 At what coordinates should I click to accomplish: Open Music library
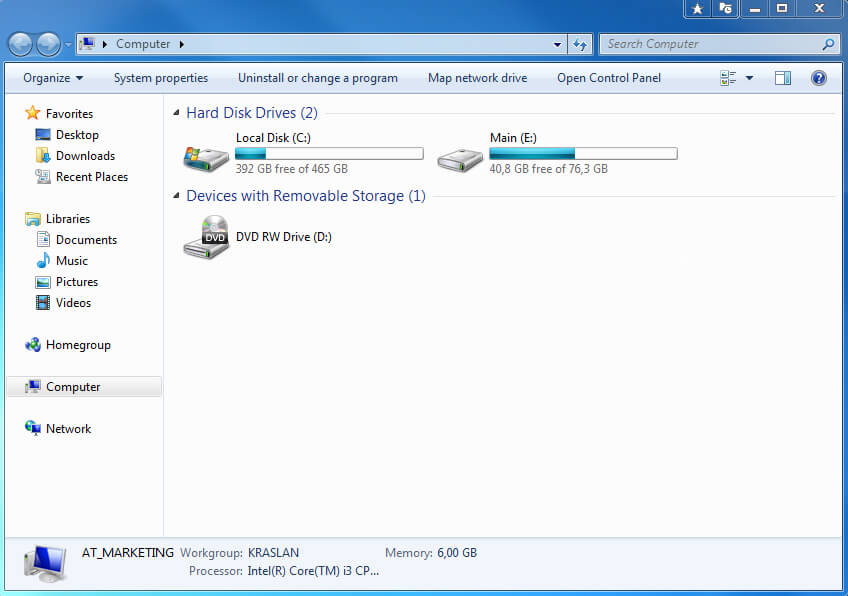coord(72,261)
